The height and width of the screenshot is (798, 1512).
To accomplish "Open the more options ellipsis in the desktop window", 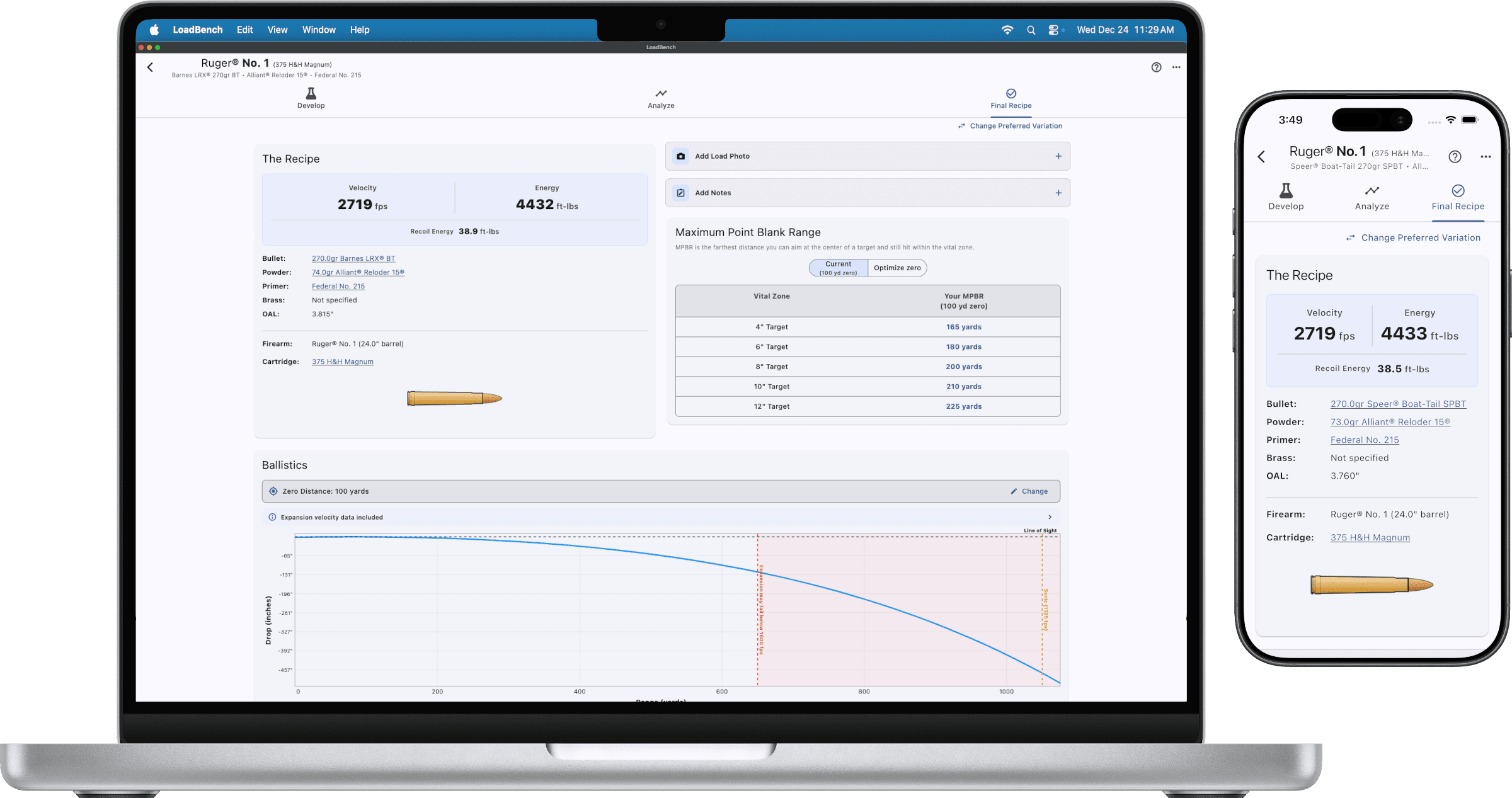I will pos(1176,67).
